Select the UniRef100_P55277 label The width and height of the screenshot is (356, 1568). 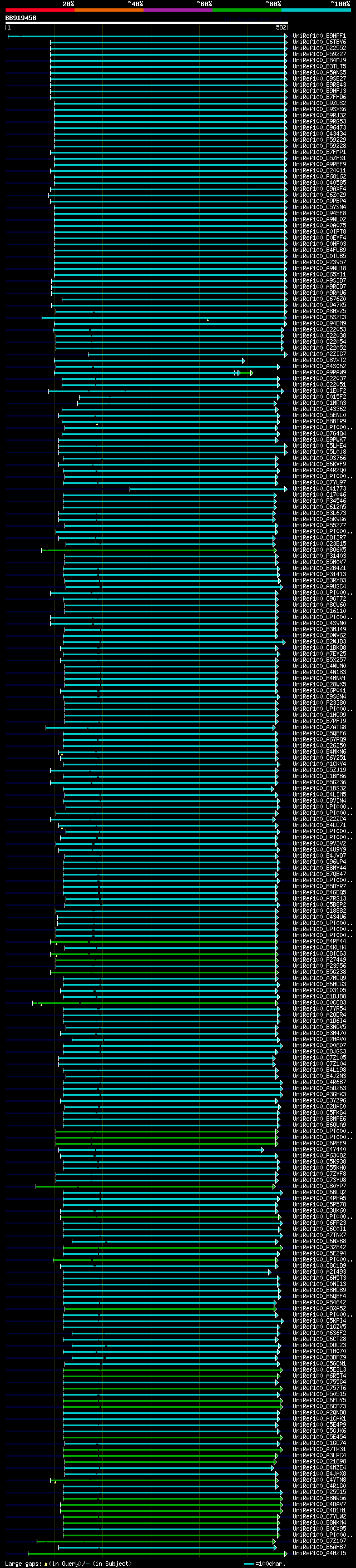[319, 525]
